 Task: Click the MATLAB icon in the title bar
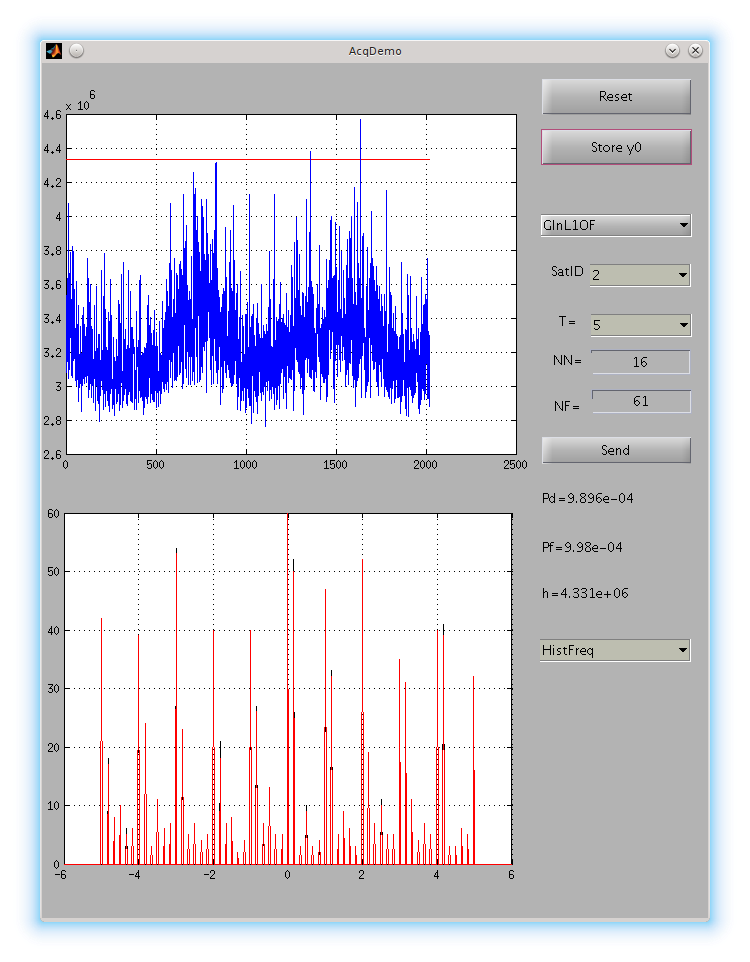[x=54, y=51]
